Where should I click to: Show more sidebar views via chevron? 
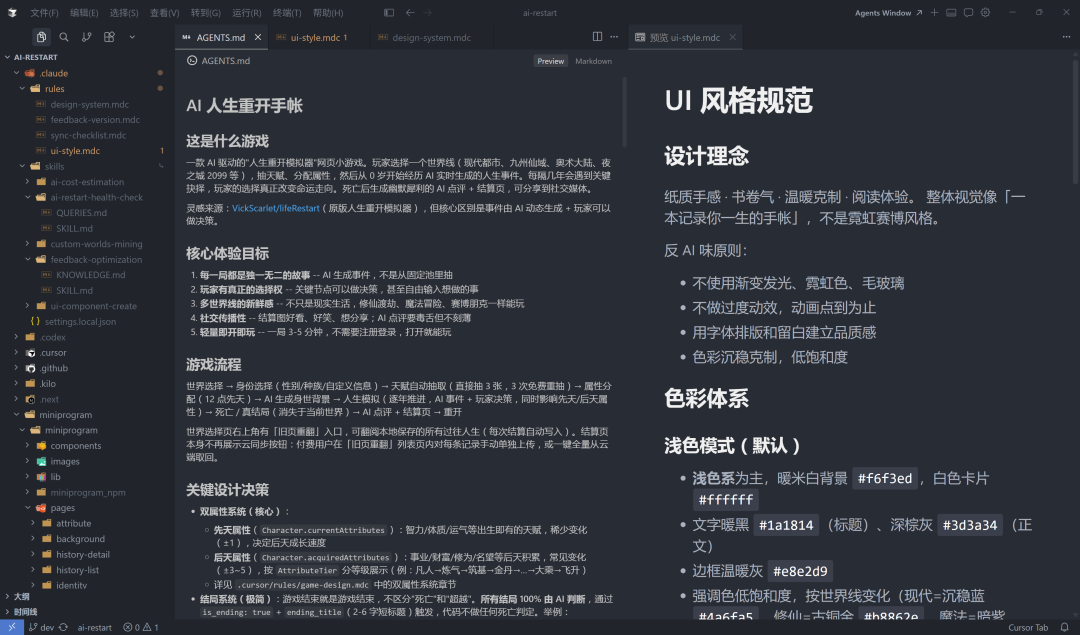click(132, 37)
